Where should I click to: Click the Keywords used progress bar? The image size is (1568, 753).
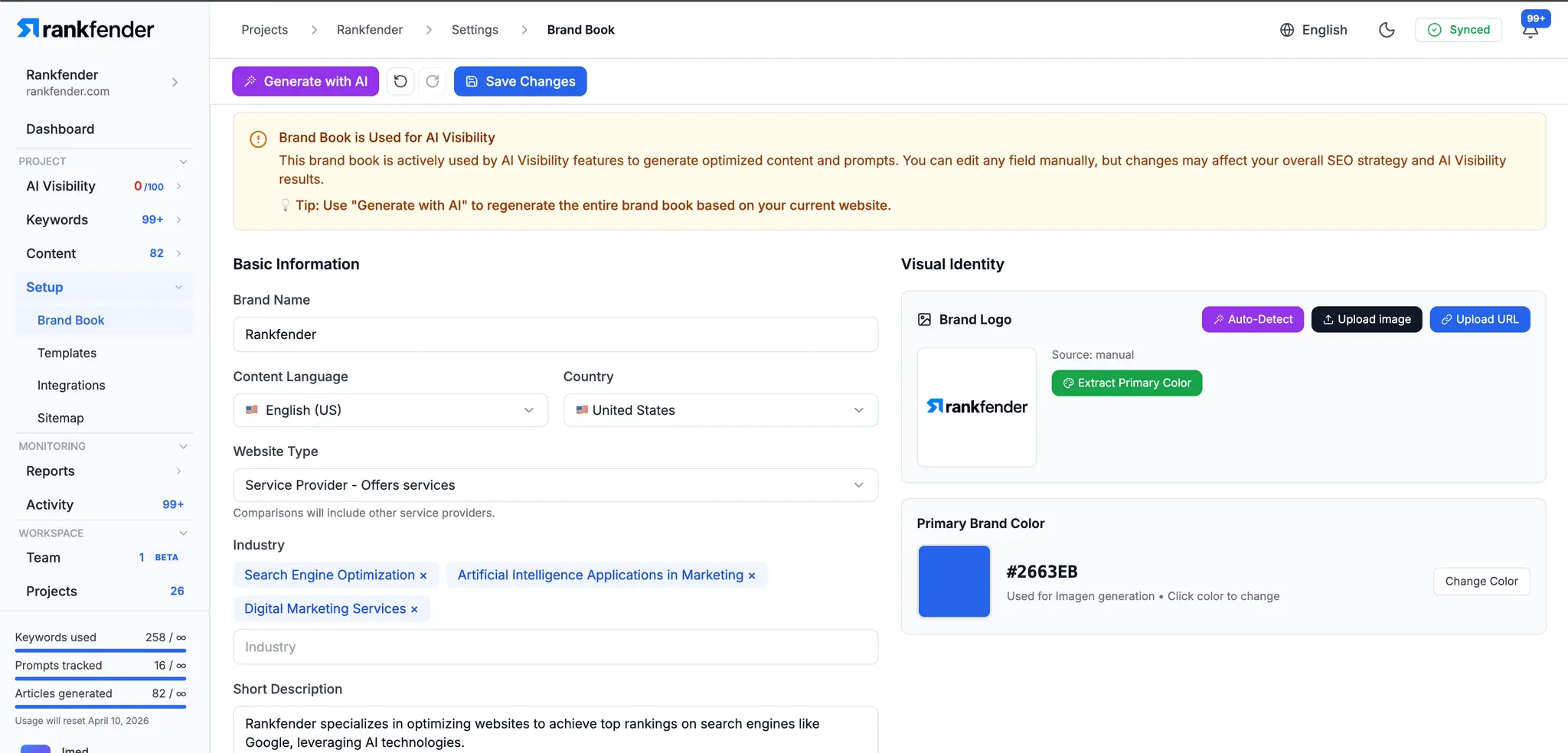click(100, 650)
